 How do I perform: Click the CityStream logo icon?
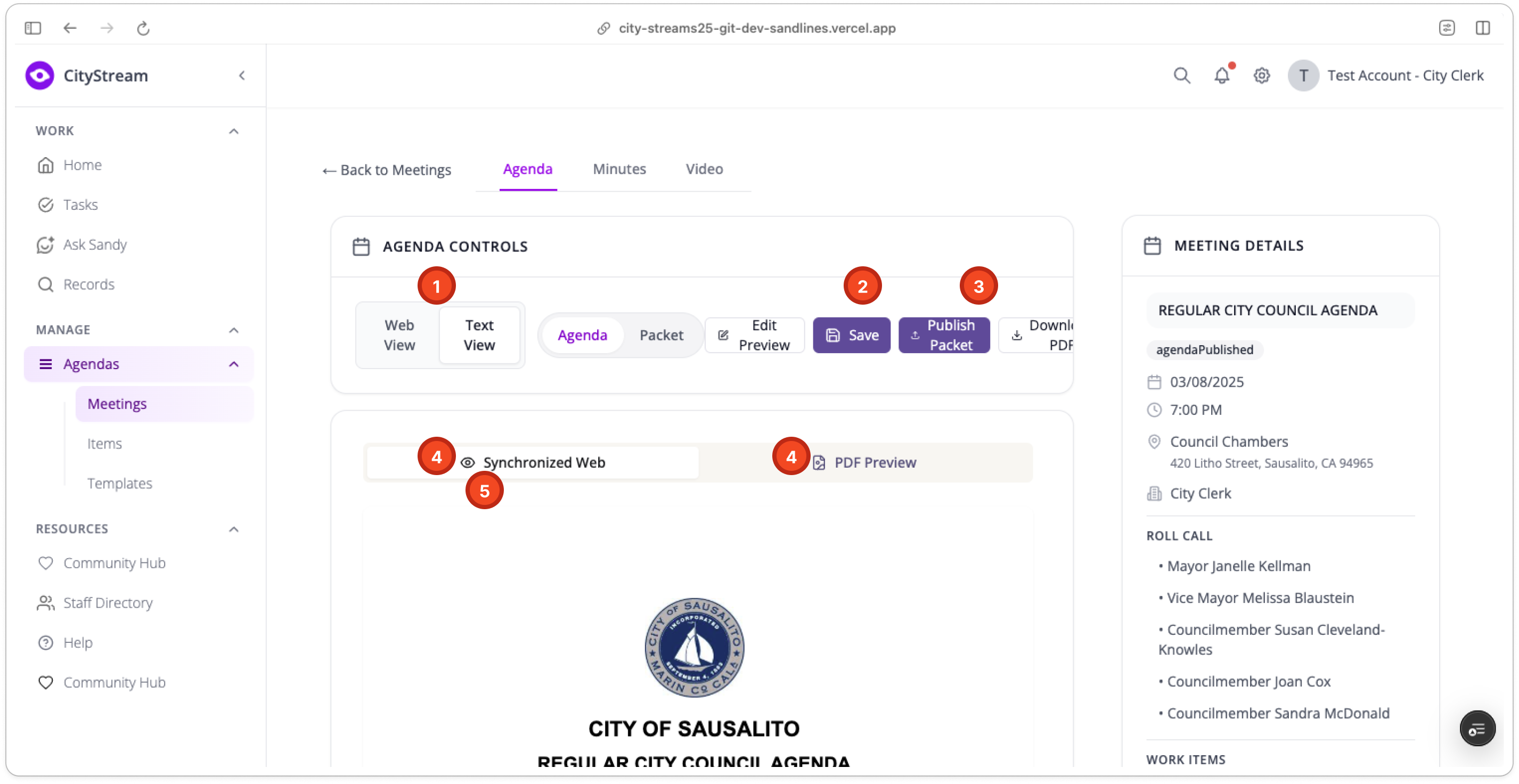(x=39, y=76)
